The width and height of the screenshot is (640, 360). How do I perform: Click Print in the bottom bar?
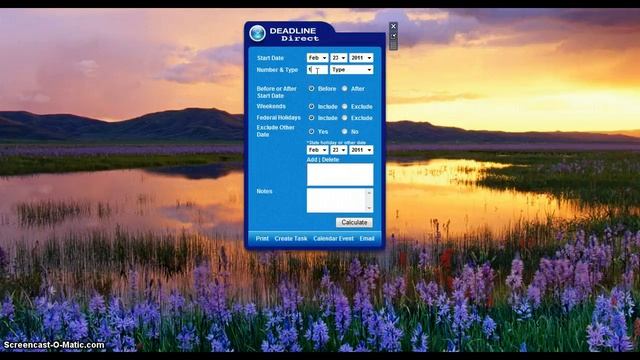coord(262,238)
